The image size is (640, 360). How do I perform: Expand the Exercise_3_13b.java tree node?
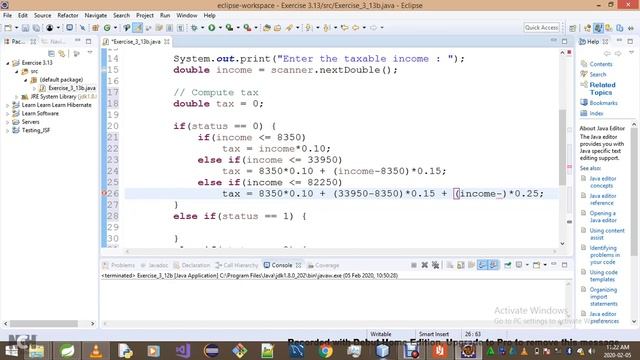click(34, 88)
